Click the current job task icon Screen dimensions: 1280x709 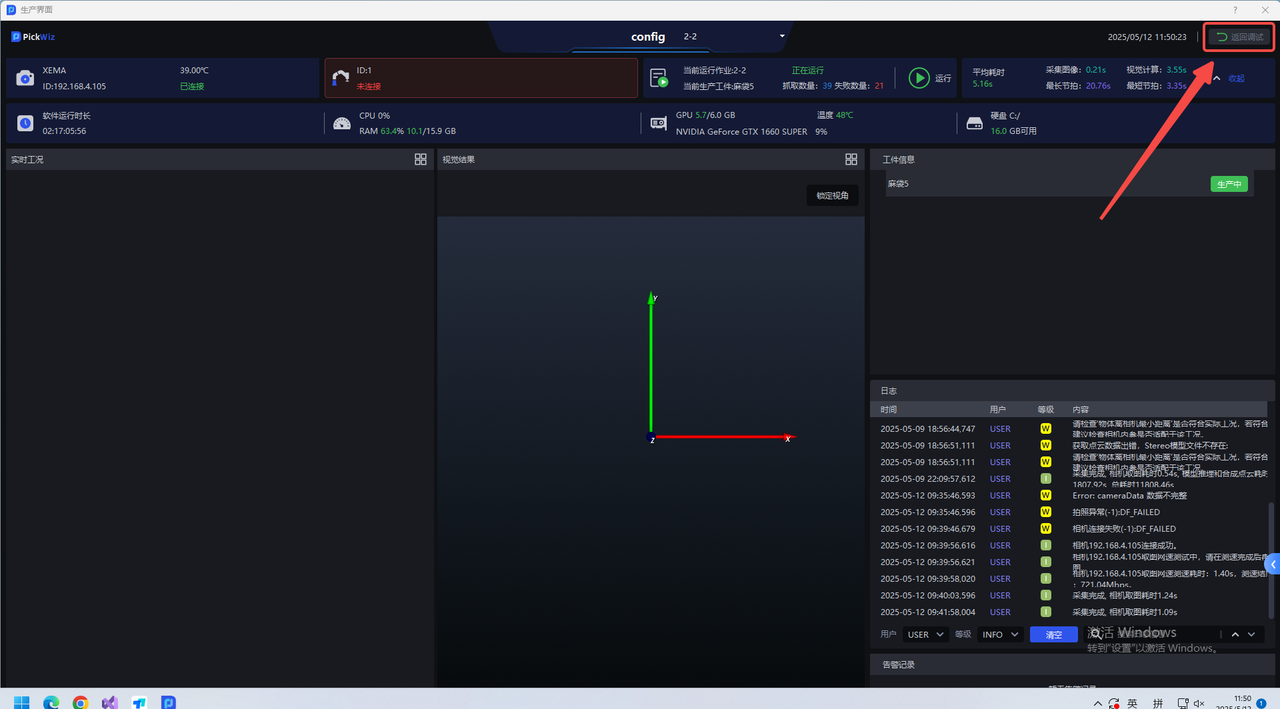657,78
